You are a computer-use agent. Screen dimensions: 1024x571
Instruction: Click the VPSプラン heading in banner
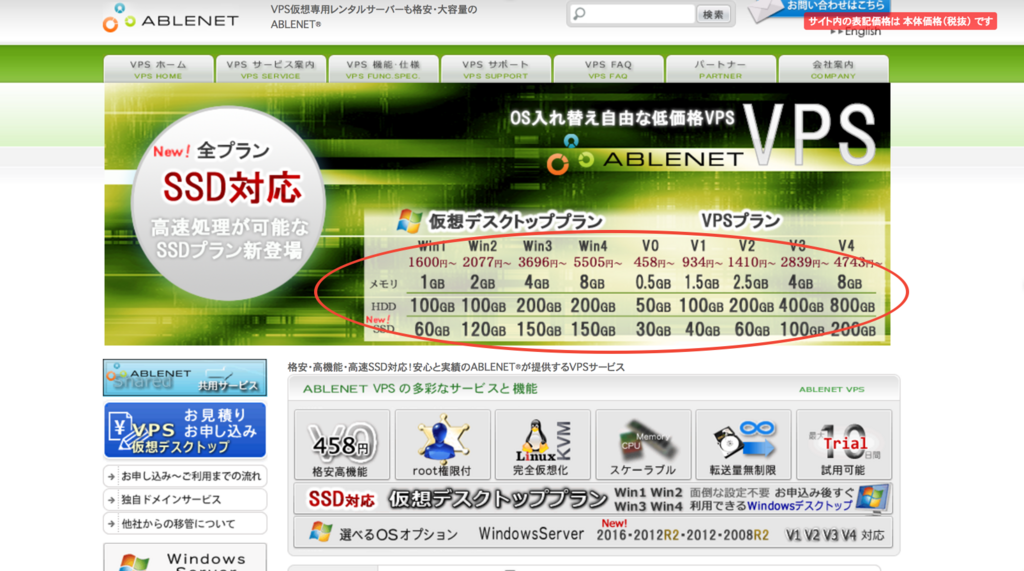pyautogui.click(x=740, y=221)
